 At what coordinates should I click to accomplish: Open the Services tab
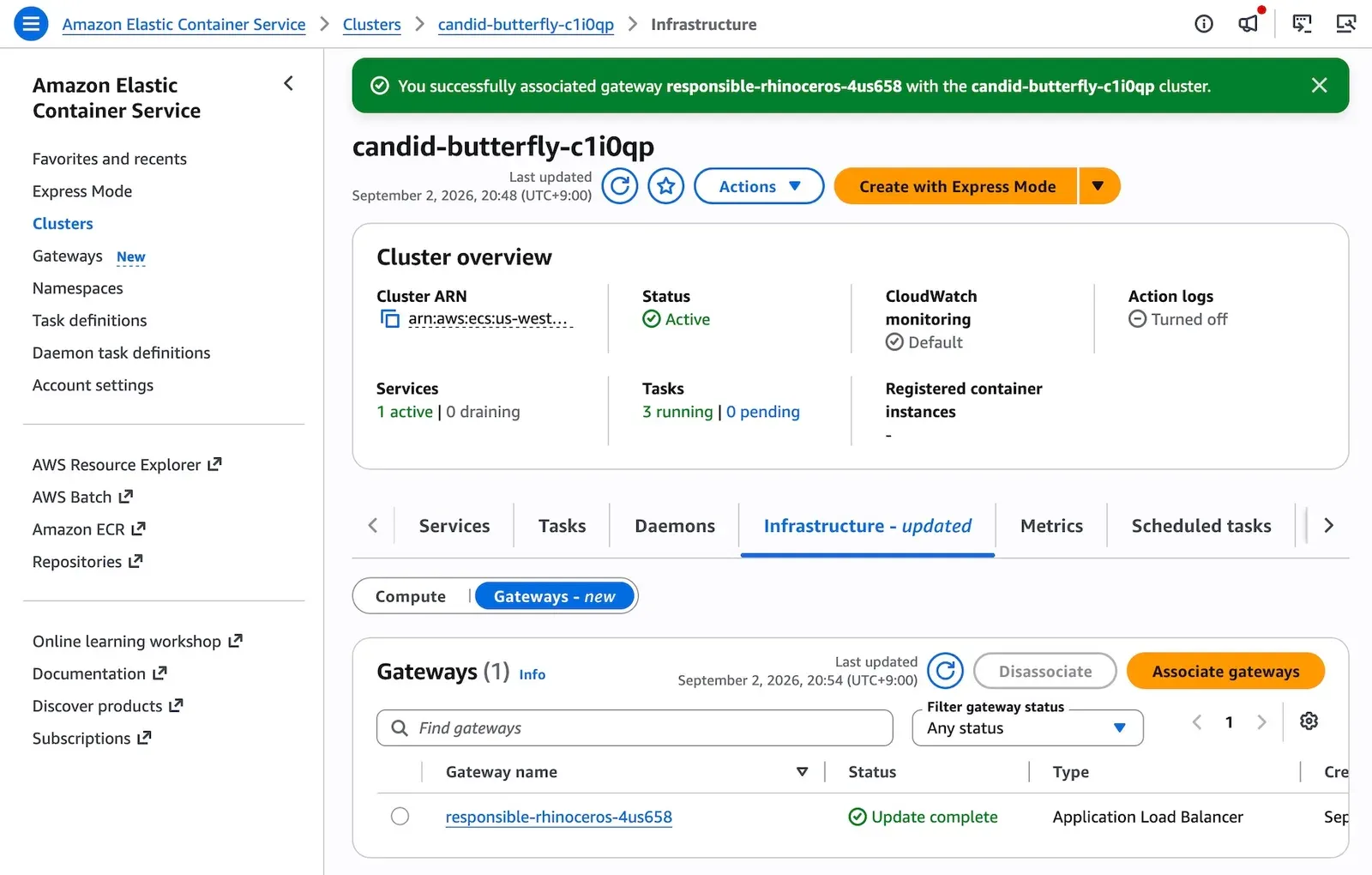point(454,526)
